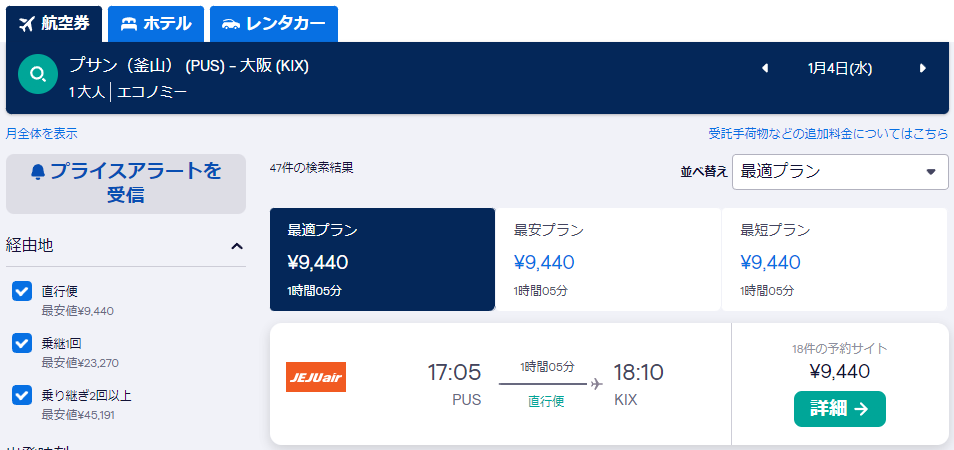Screen dimensions: 954x450
Task: Click the 1月4日(水) date selector
Action: 840,69
